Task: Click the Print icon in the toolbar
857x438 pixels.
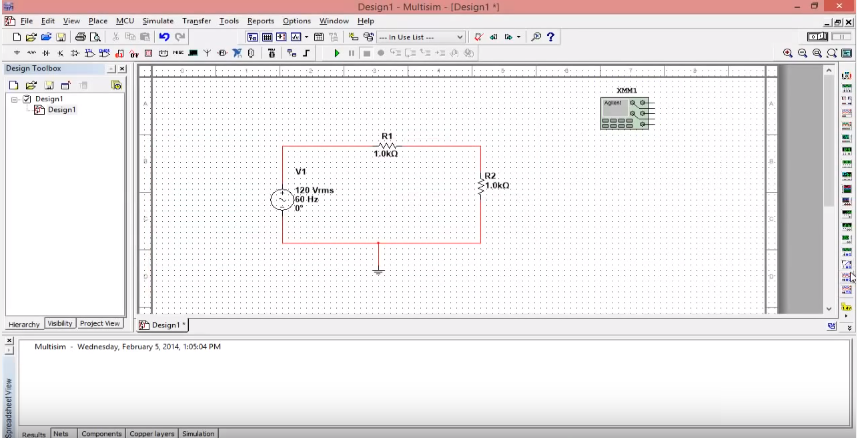Action: click(x=81, y=37)
